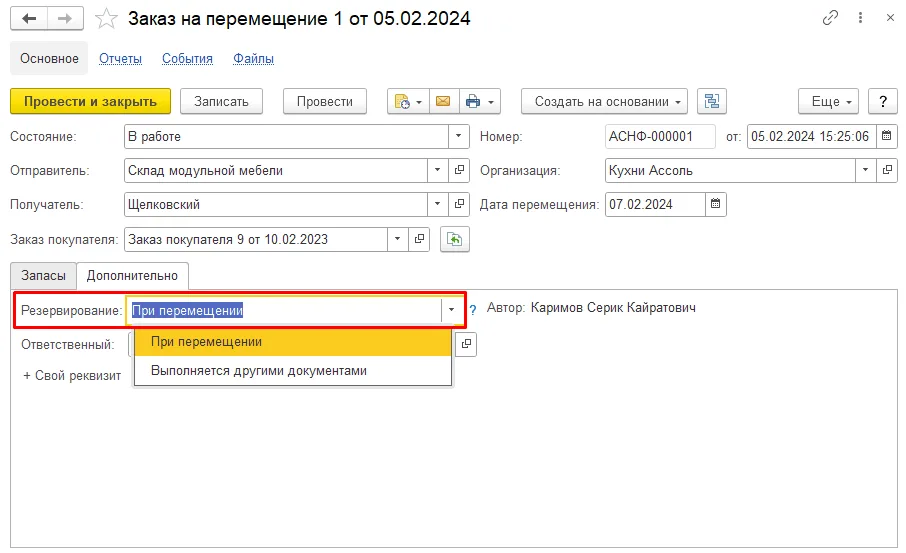The width and height of the screenshot is (906, 553).
Task: Expand the Получатель dropdown arrow
Action: pyautogui.click(x=437, y=204)
